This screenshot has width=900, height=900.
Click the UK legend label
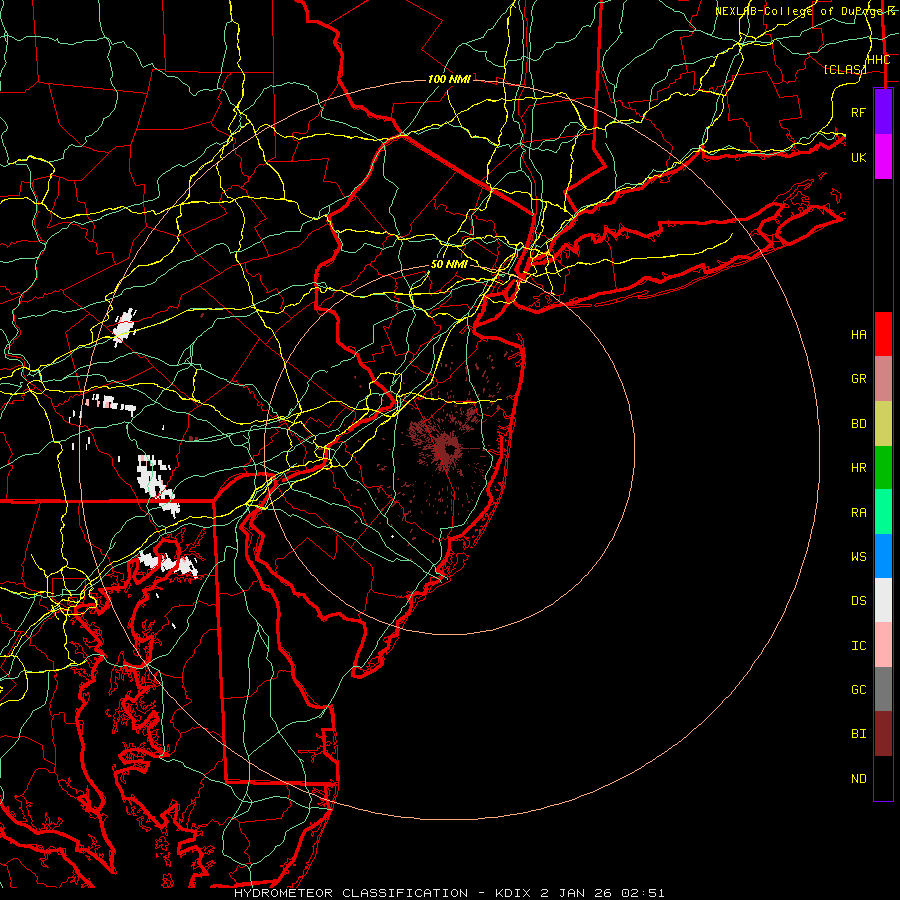pyautogui.click(x=858, y=157)
